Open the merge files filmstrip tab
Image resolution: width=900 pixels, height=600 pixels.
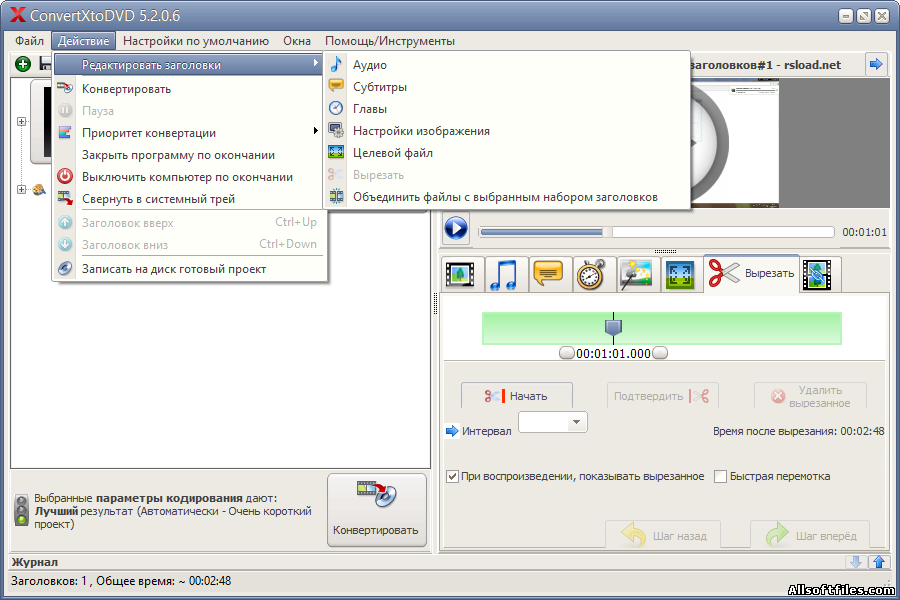817,274
